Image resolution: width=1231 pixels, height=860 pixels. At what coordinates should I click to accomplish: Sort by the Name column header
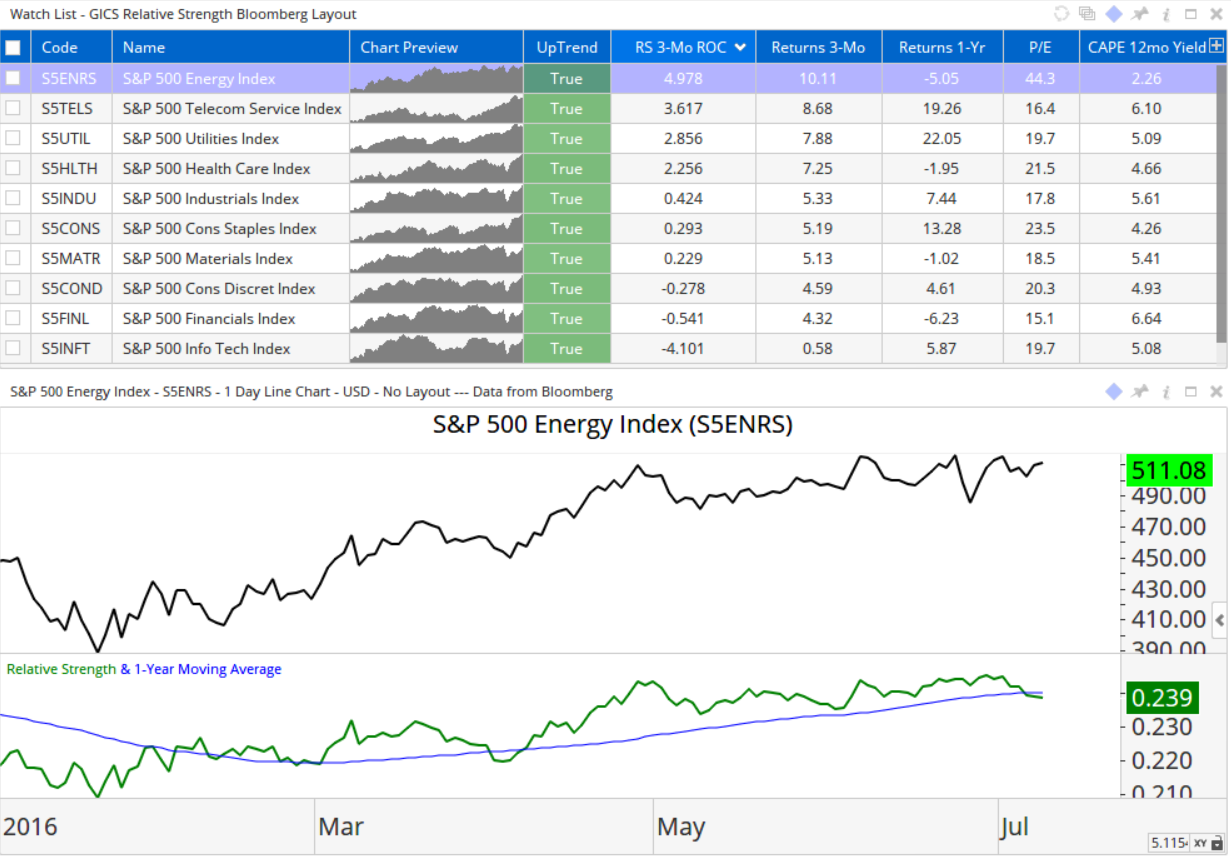coord(231,47)
